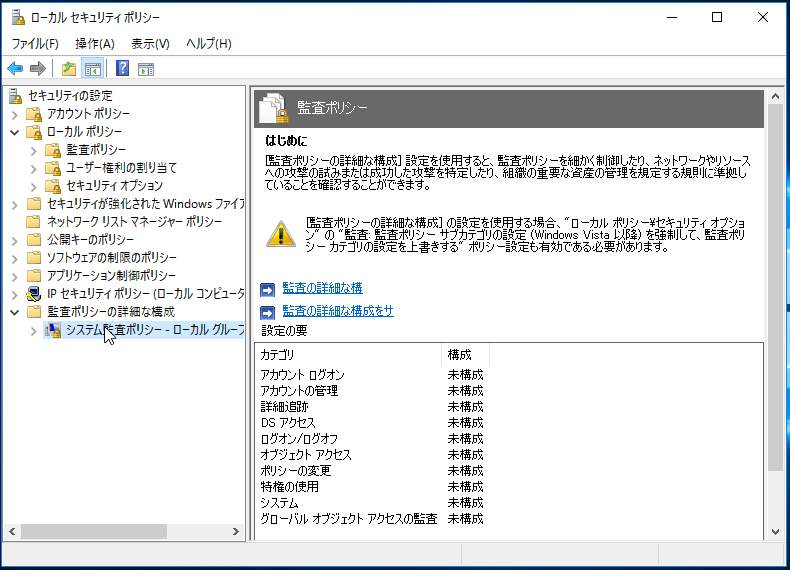The image size is (790, 570).
Task: Select the アカウント ログオン category row
Action: 372,375
